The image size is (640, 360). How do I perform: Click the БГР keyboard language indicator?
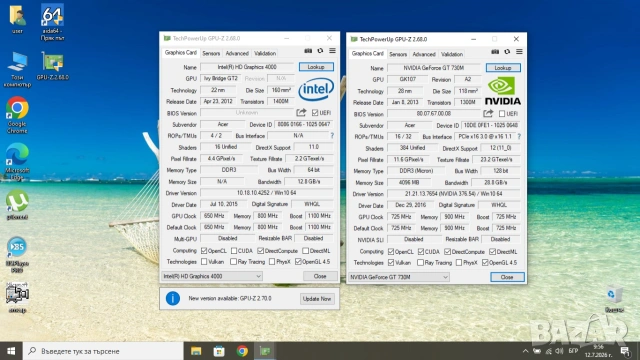573,351
